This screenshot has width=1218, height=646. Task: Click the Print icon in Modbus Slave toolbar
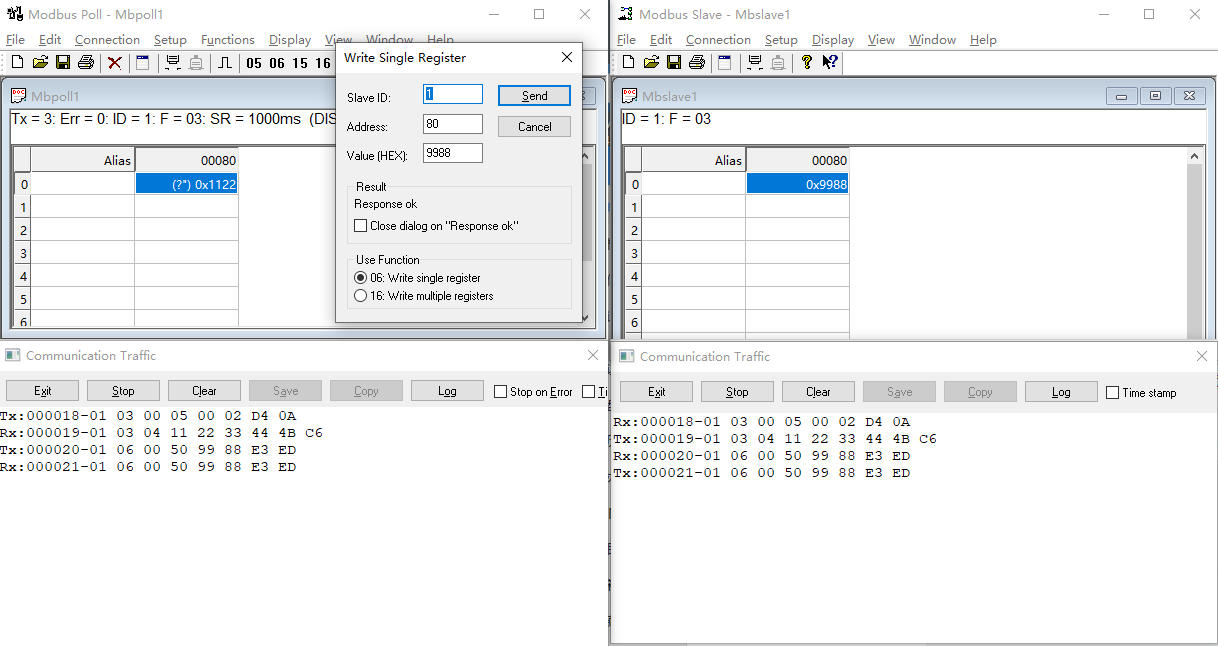click(x=697, y=63)
